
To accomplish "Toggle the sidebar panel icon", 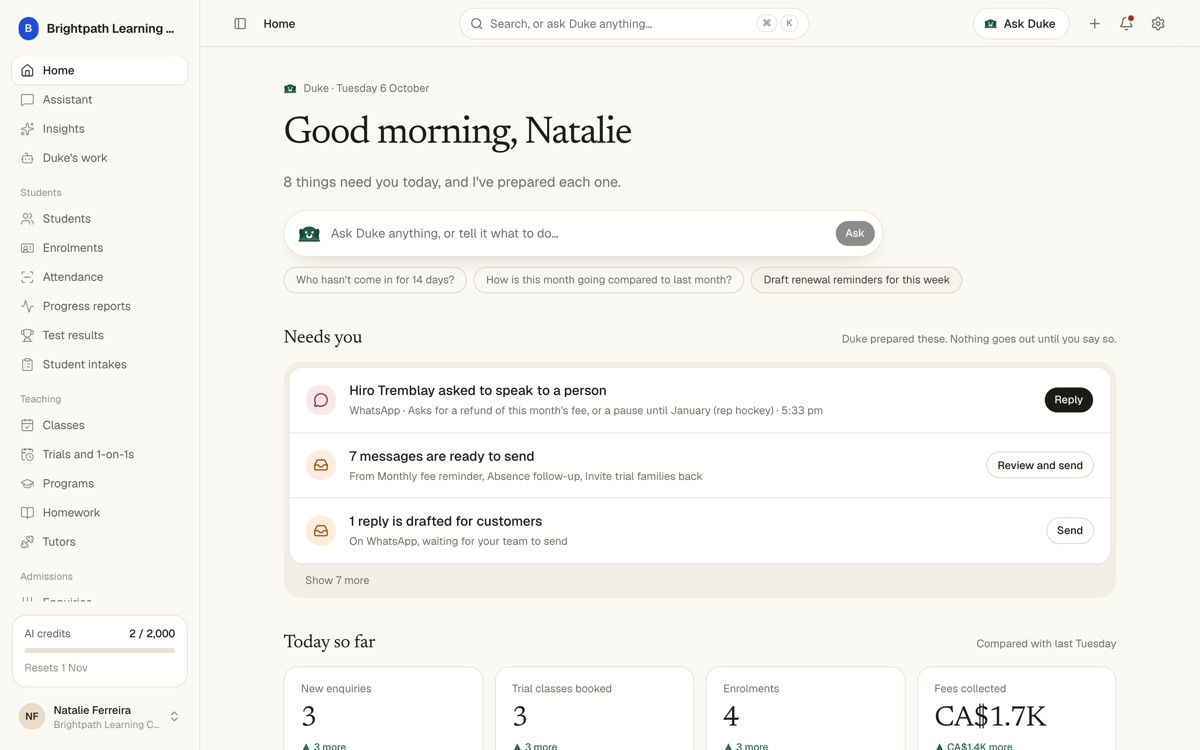I will click(240, 24).
